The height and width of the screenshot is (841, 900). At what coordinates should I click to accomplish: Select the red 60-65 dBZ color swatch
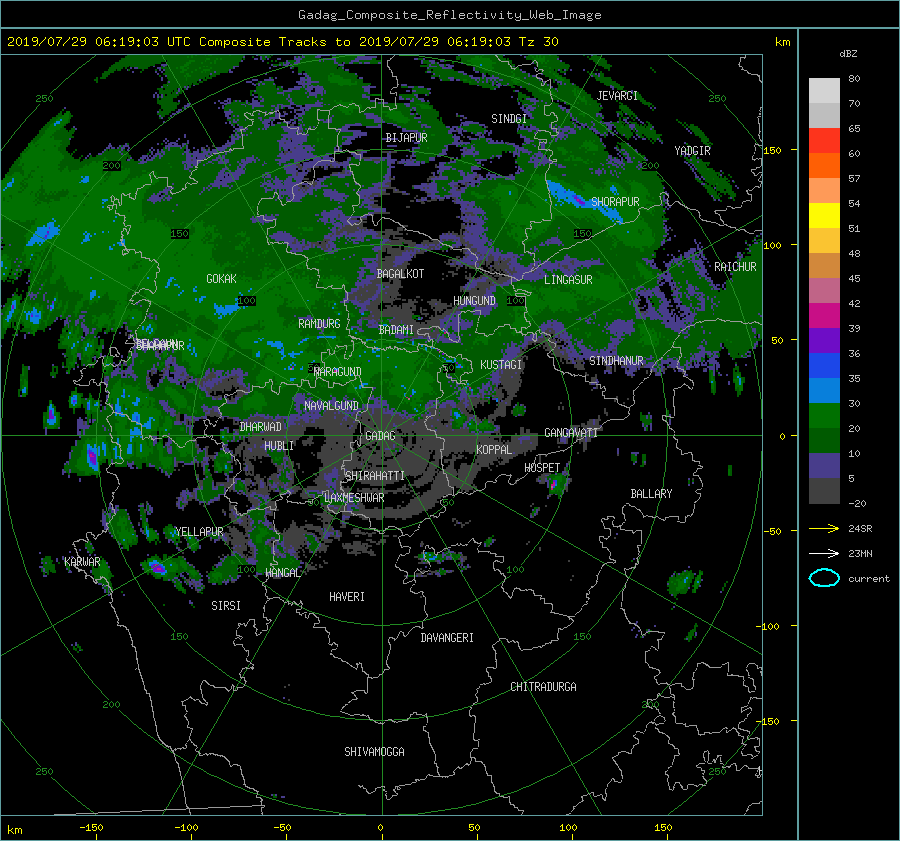point(824,140)
